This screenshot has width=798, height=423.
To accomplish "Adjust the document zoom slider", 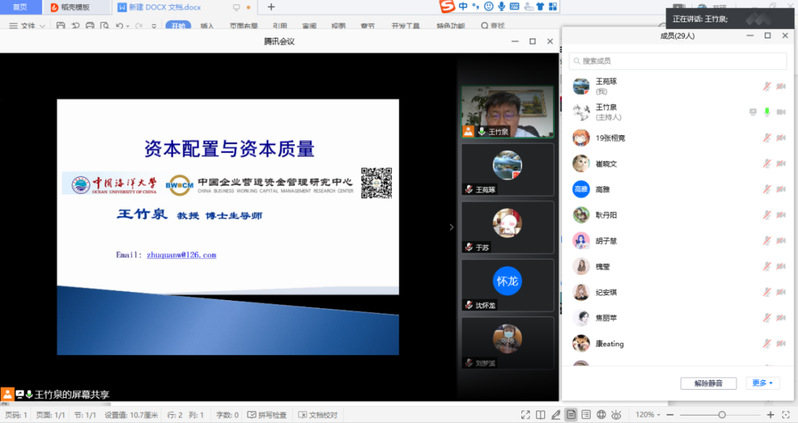I will point(720,414).
